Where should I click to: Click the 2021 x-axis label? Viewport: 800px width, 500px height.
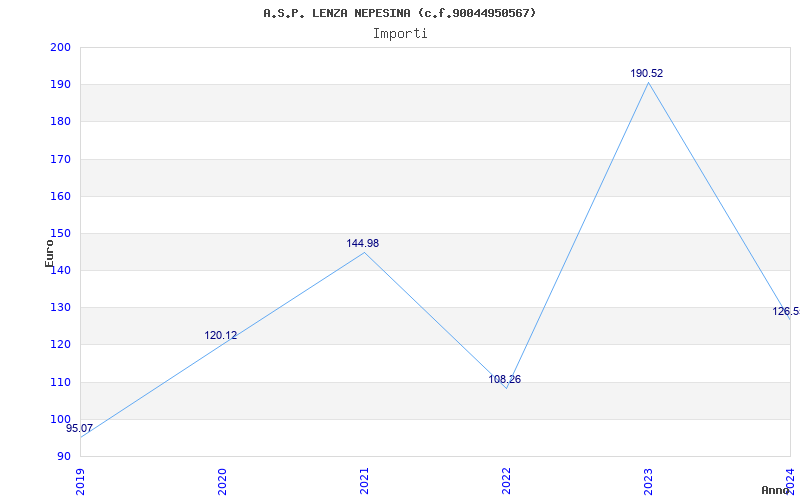coord(364,481)
